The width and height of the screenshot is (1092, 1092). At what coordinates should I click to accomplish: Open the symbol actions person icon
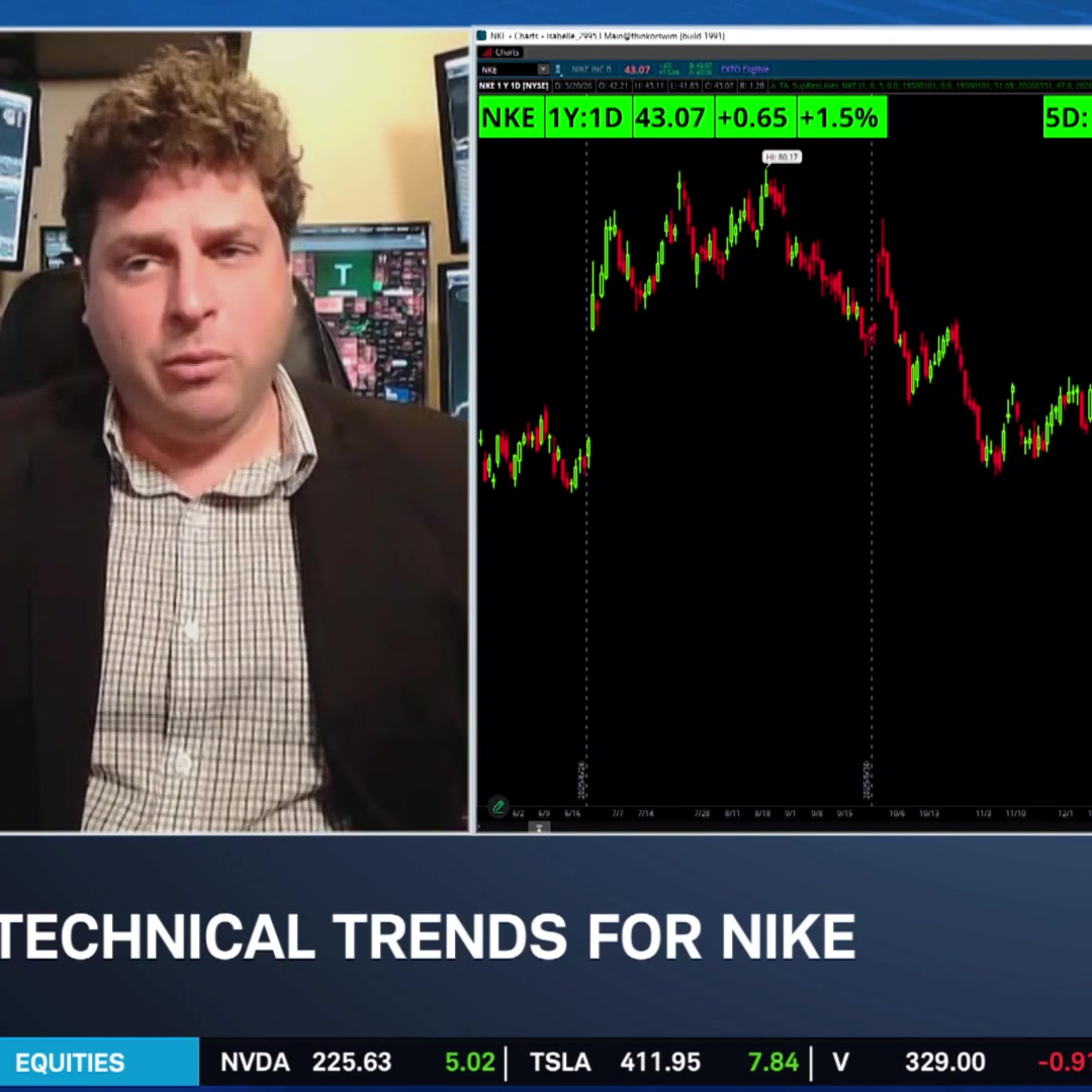(x=558, y=70)
